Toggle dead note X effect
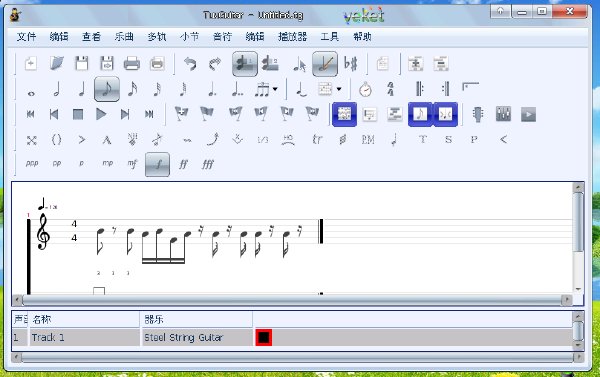 click(31, 140)
